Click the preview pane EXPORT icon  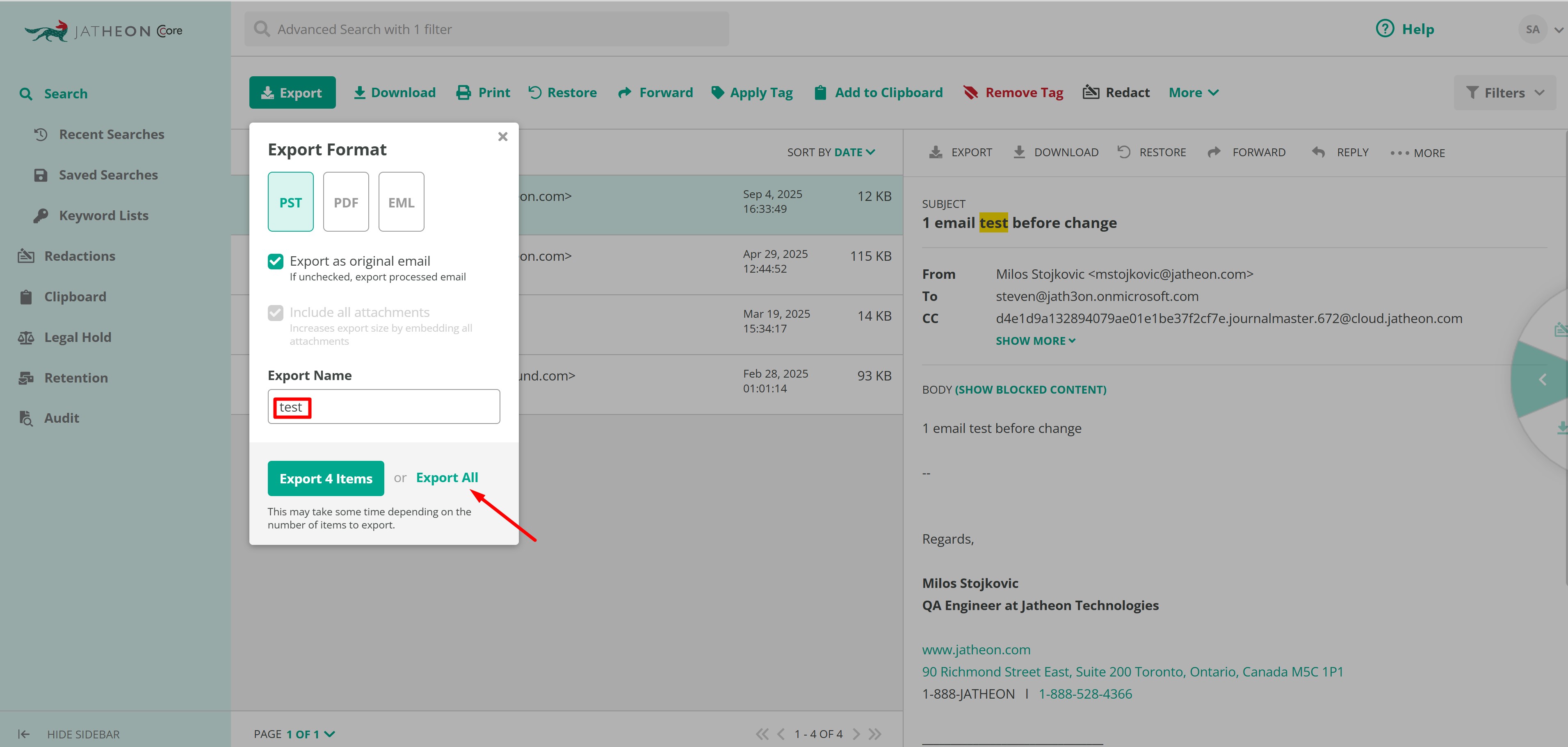pos(936,152)
